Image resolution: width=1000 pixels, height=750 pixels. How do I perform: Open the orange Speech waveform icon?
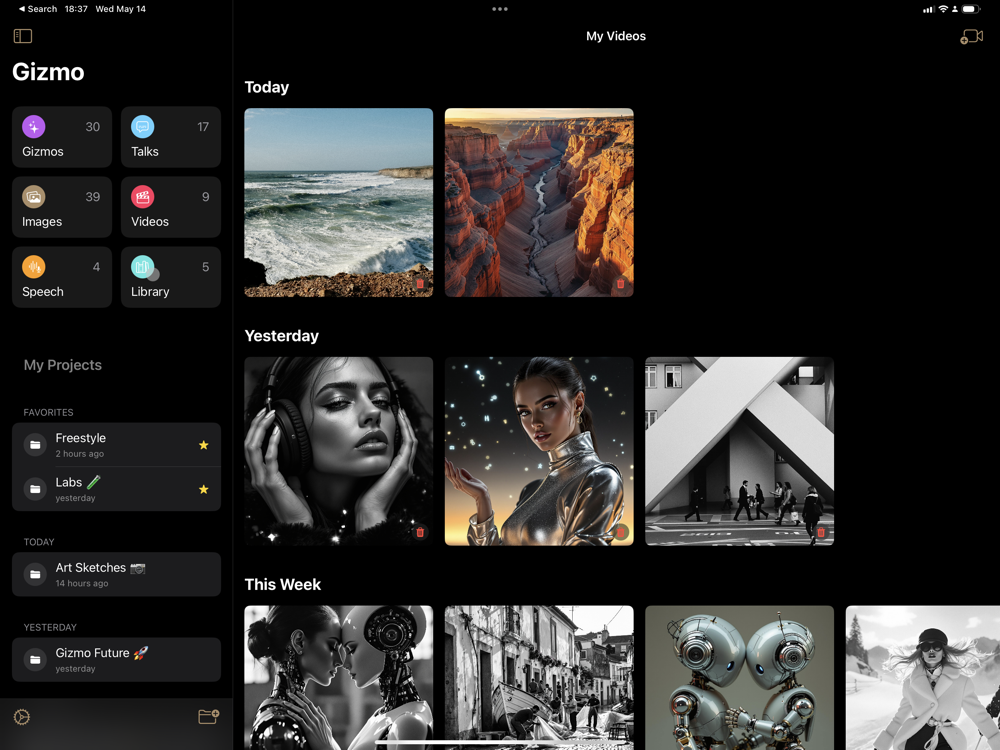[34, 267]
